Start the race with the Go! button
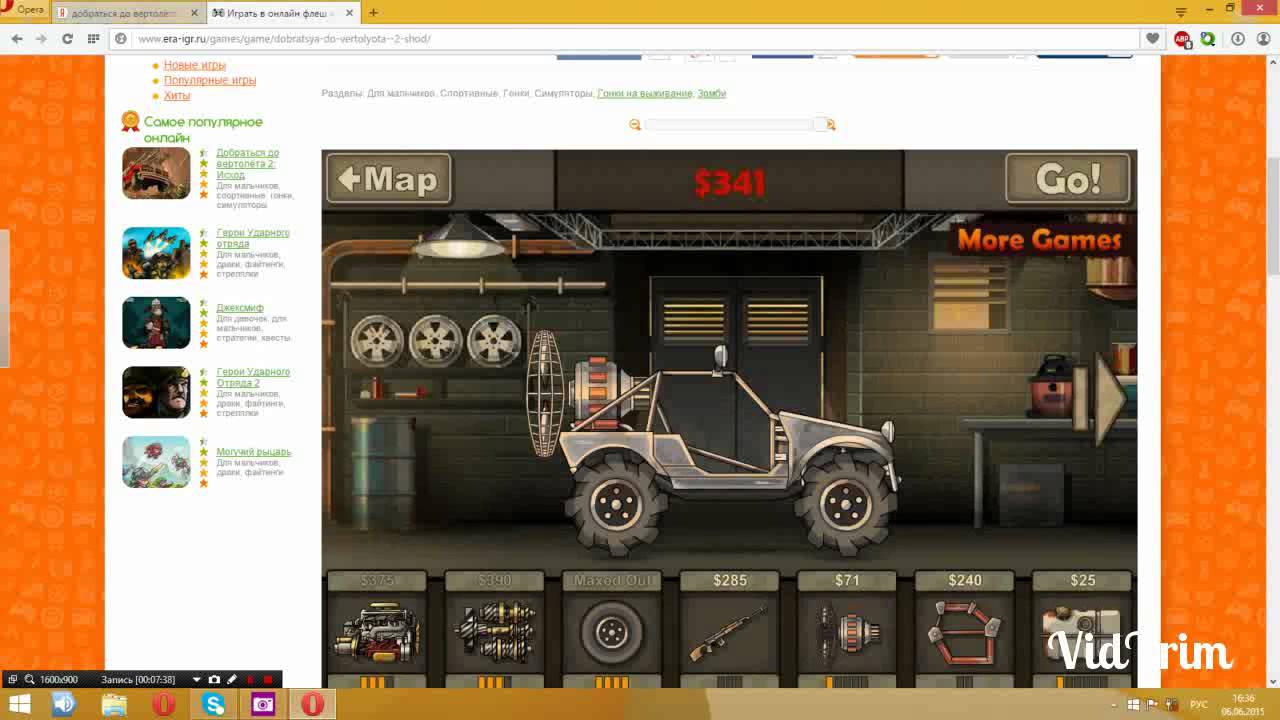Image resolution: width=1280 pixels, height=720 pixels. point(1068,179)
